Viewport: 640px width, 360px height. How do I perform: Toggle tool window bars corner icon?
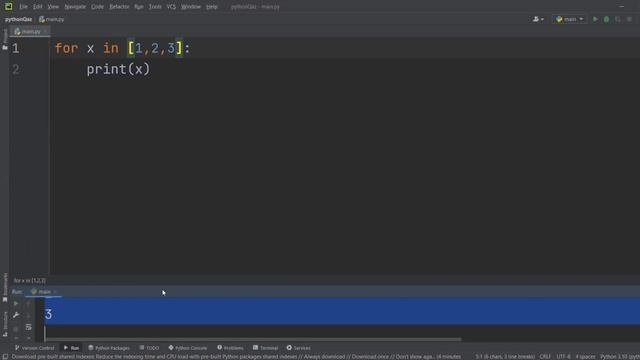[5, 357]
